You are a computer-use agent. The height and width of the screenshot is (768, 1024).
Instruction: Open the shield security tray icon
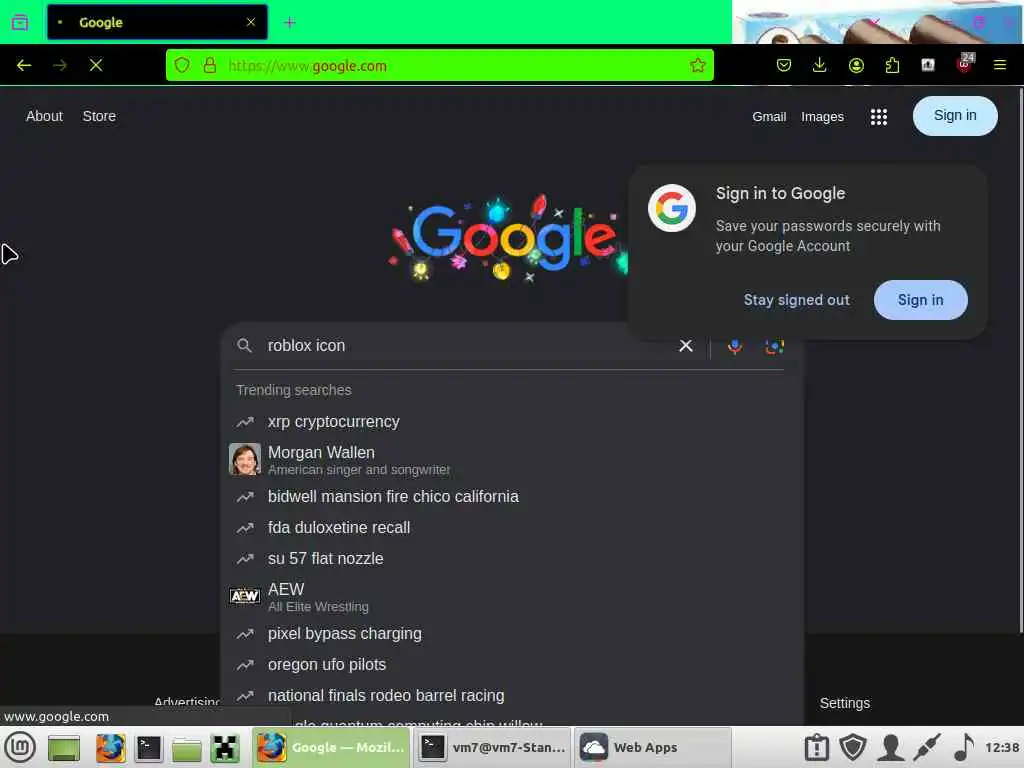coord(853,748)
